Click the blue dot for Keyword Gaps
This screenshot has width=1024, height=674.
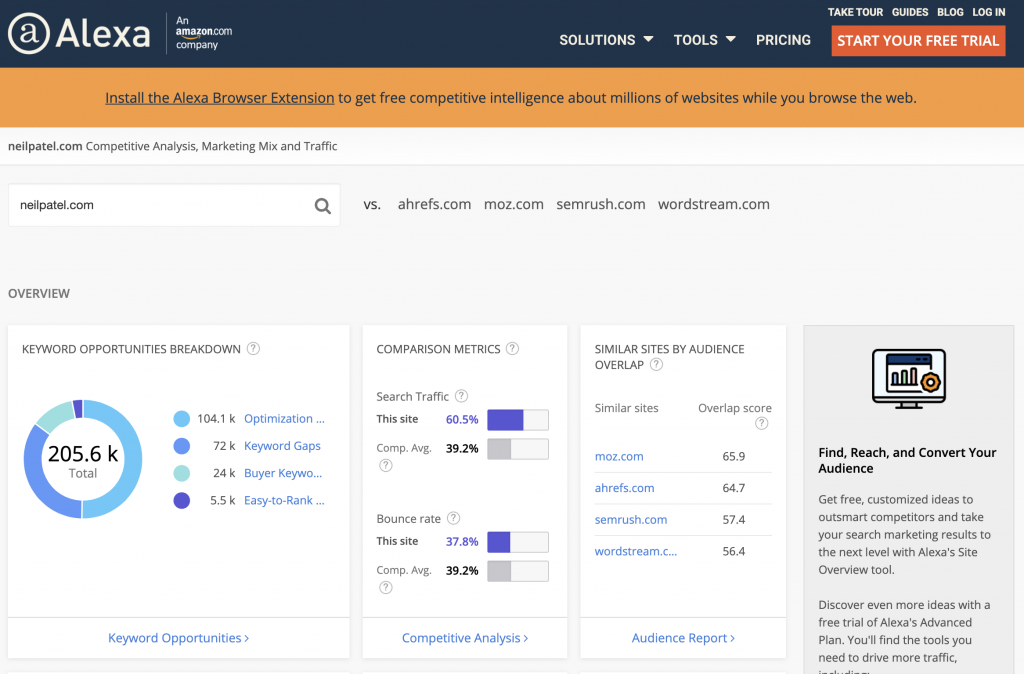point(182,446)
